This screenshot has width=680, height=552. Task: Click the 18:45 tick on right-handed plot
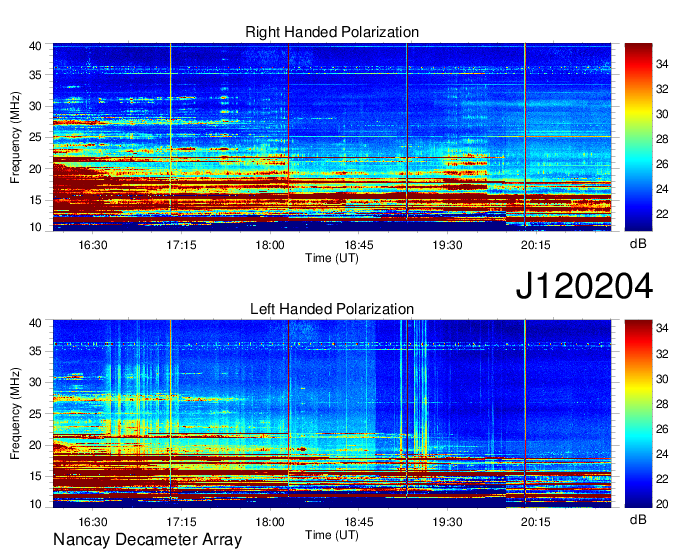pyautogui.click(x=359, y=245)
